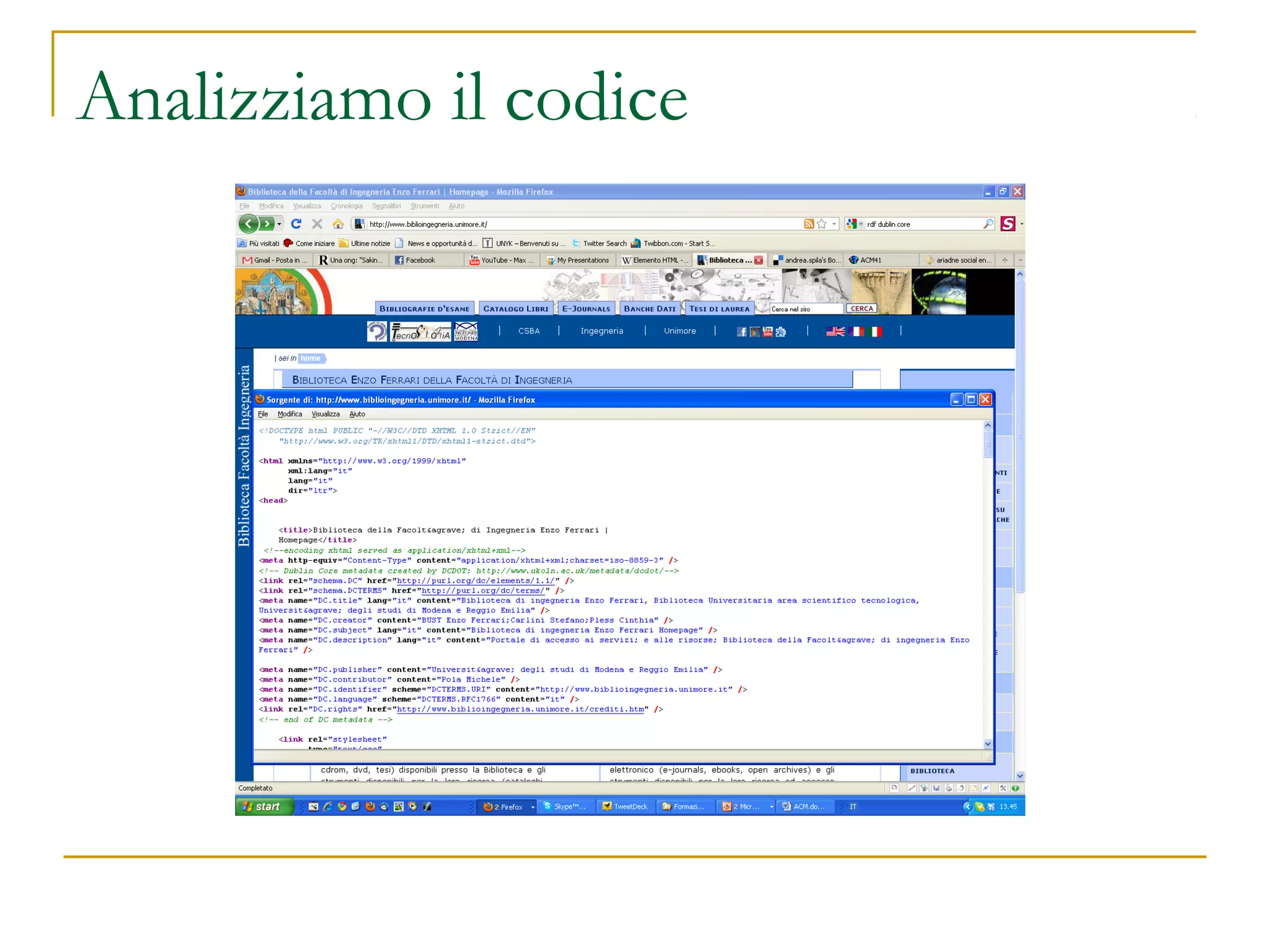Viewport: 1270px width, 952px height.
Task: Open the File menu in main Firefox window
Action: (x=244, y=206)
